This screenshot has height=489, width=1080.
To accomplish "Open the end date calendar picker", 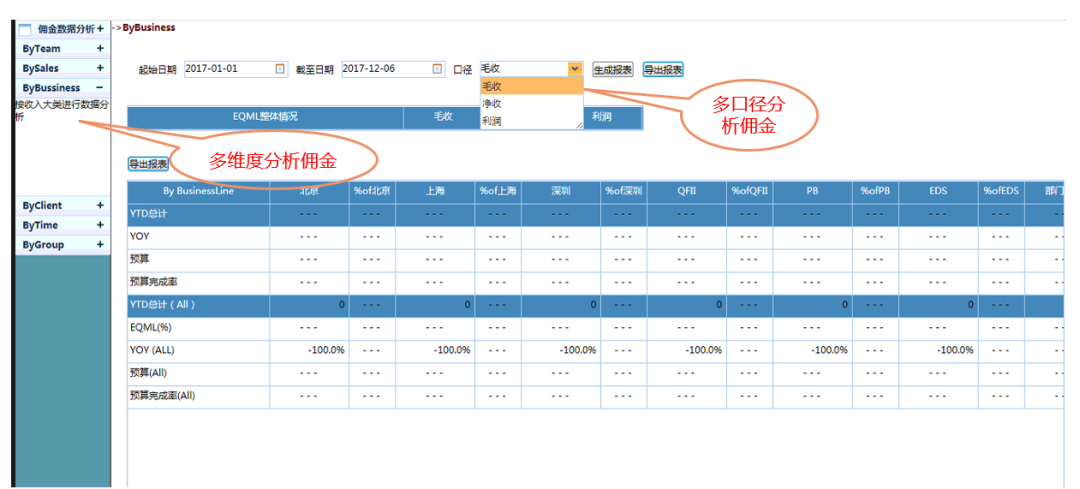I will 437,69.
